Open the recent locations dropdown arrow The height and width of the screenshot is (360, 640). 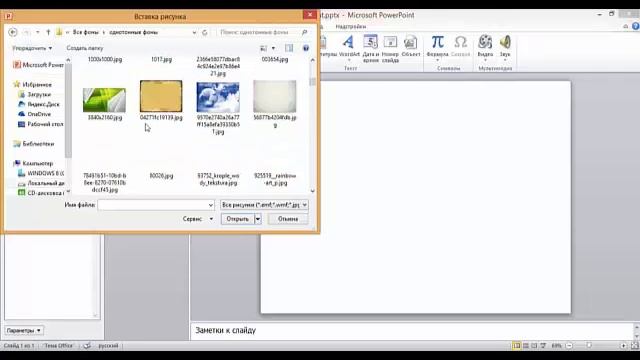(38, 32)
